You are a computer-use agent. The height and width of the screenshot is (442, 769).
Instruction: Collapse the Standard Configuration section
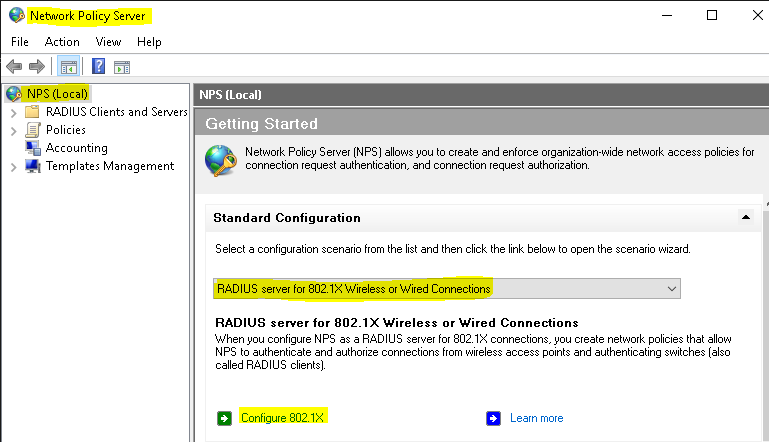pyautogui.click(x=744, y=217)
